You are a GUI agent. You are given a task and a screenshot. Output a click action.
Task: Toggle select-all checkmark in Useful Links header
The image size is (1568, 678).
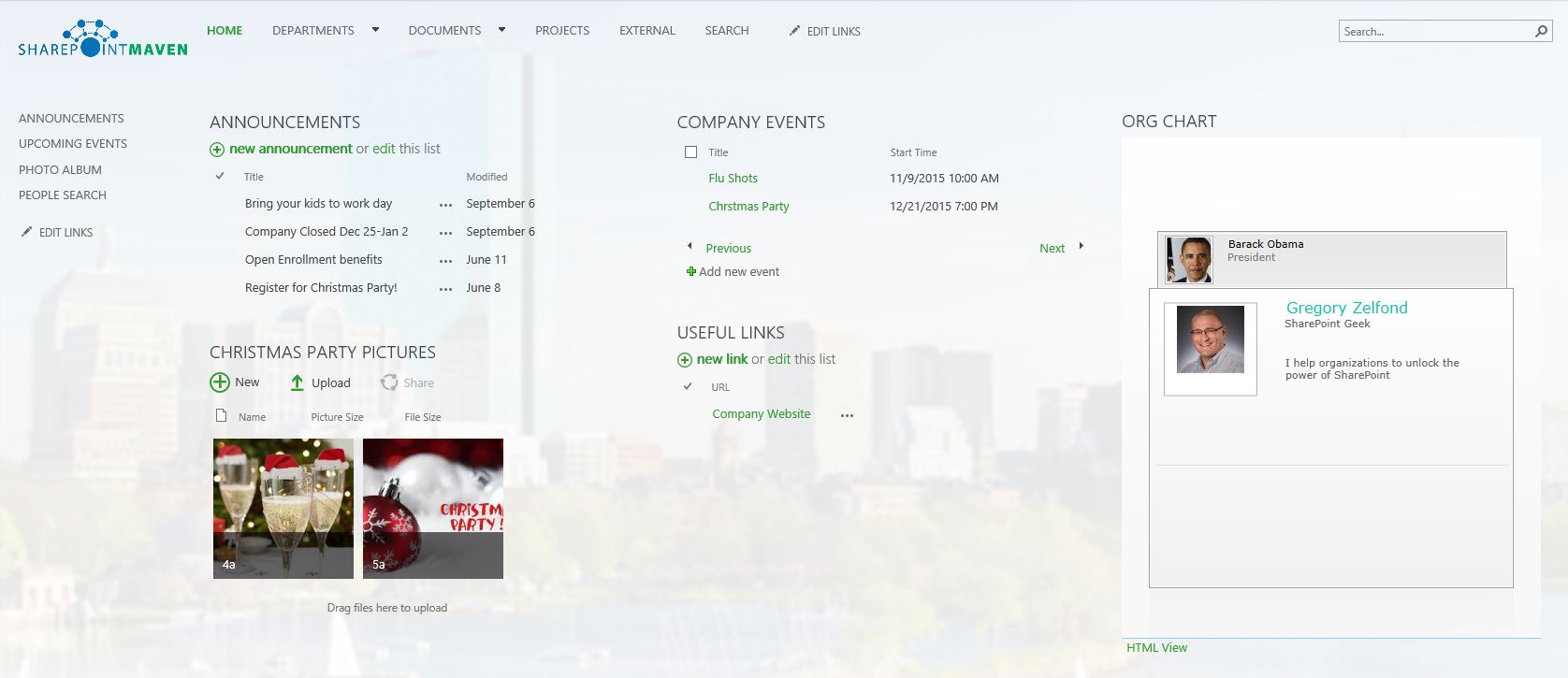pyautogui.click(x=688, y=386)
